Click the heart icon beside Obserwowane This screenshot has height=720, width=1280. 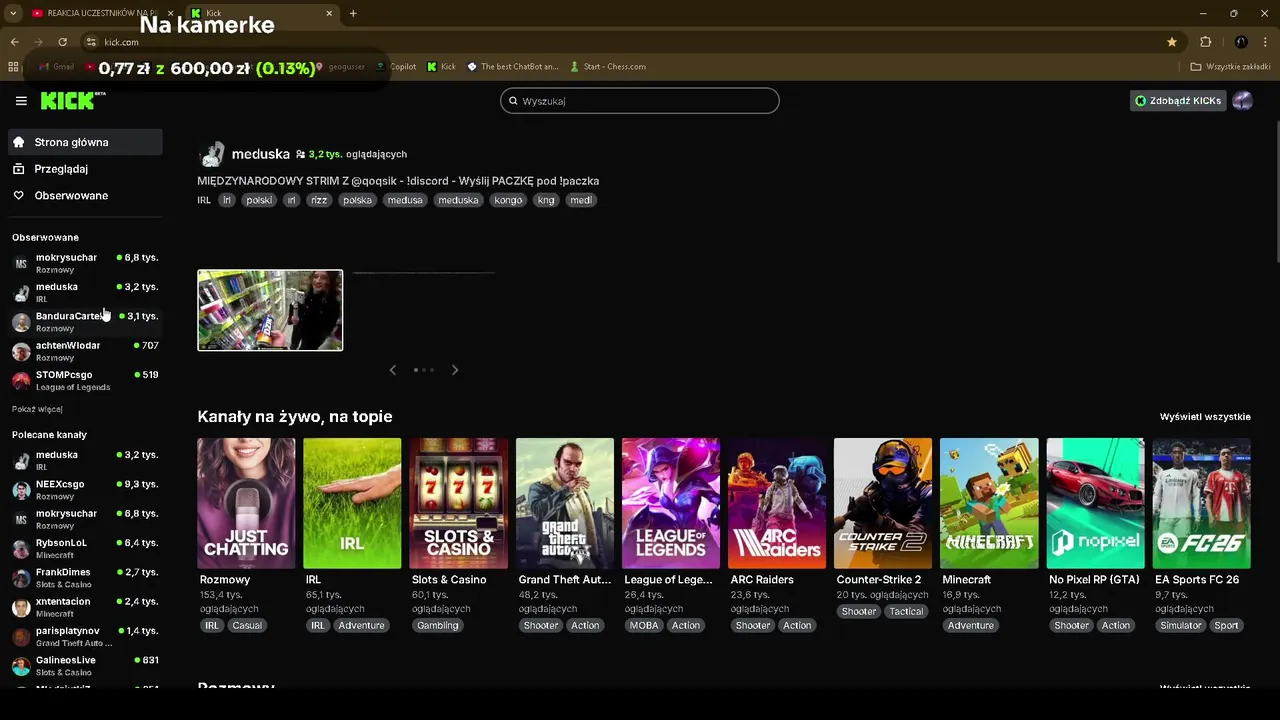[18, 196]
